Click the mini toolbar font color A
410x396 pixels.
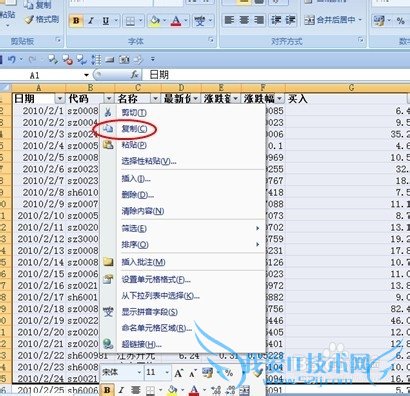pyautogui.click(x=194, y=390)
